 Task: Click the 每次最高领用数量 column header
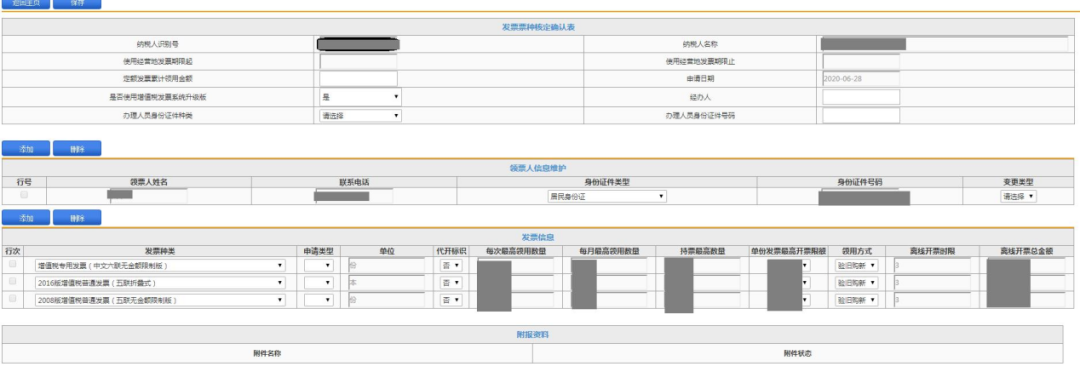point(515,251)
